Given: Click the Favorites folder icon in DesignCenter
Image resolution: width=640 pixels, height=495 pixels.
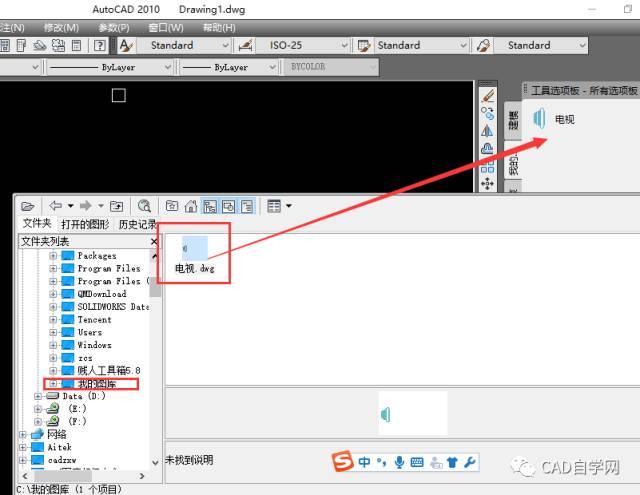Looking at the screenshot, I should (172, 206).
